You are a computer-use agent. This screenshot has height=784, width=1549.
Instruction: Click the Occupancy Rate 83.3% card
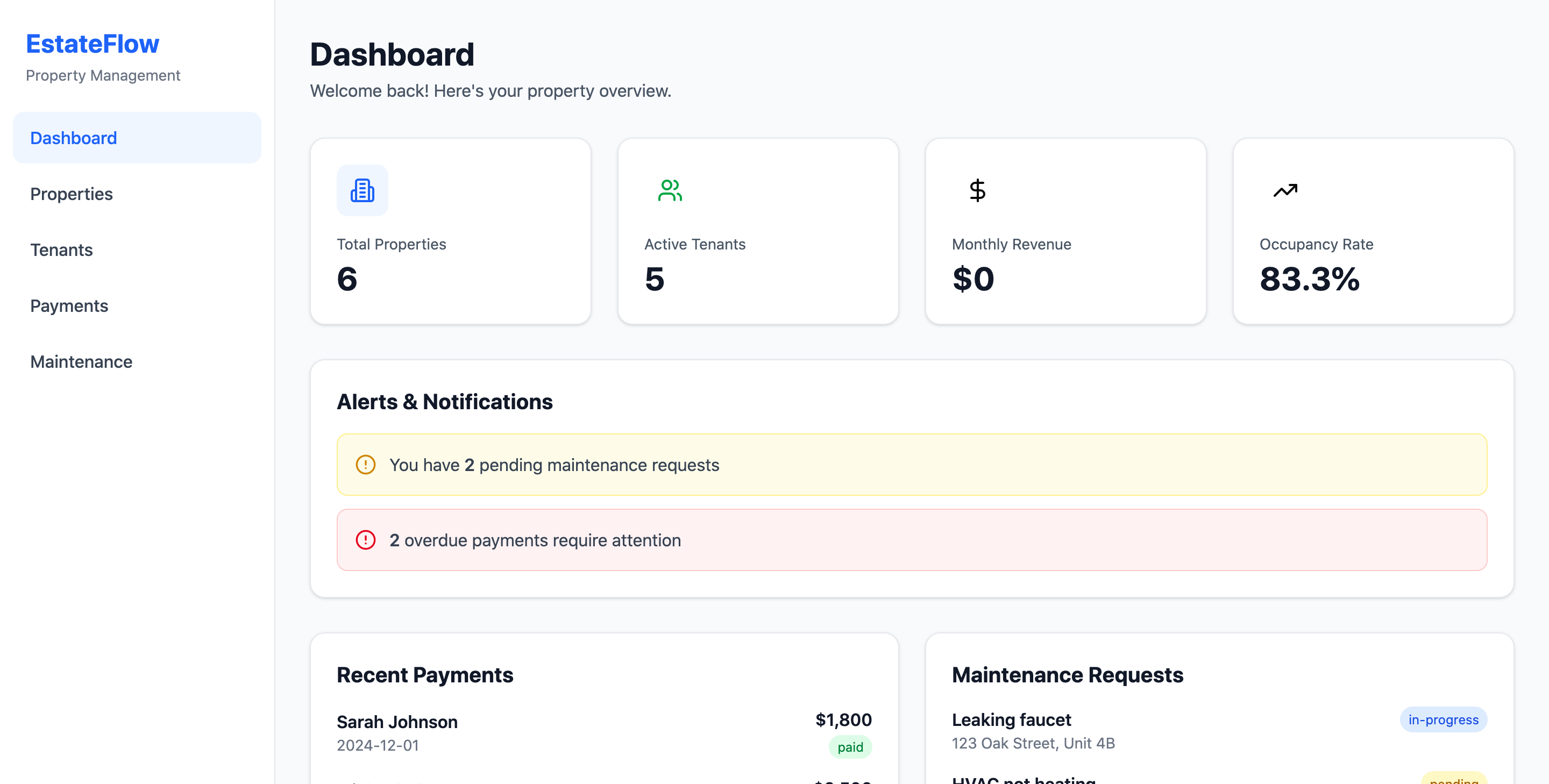pyautogui.click(x=1373, y=231)
